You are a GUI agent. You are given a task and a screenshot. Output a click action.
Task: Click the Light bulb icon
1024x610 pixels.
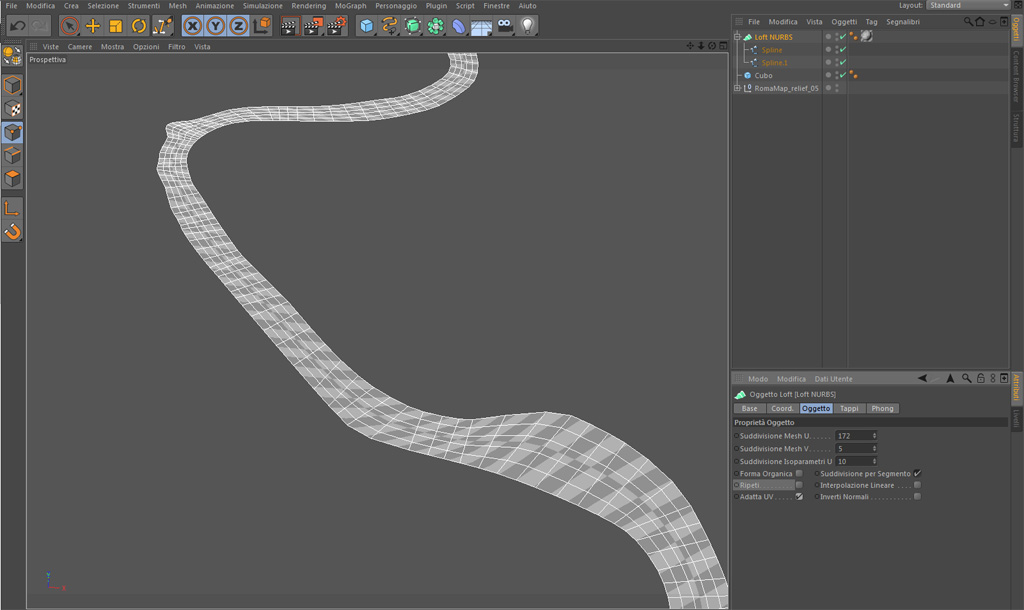[528, 26]
